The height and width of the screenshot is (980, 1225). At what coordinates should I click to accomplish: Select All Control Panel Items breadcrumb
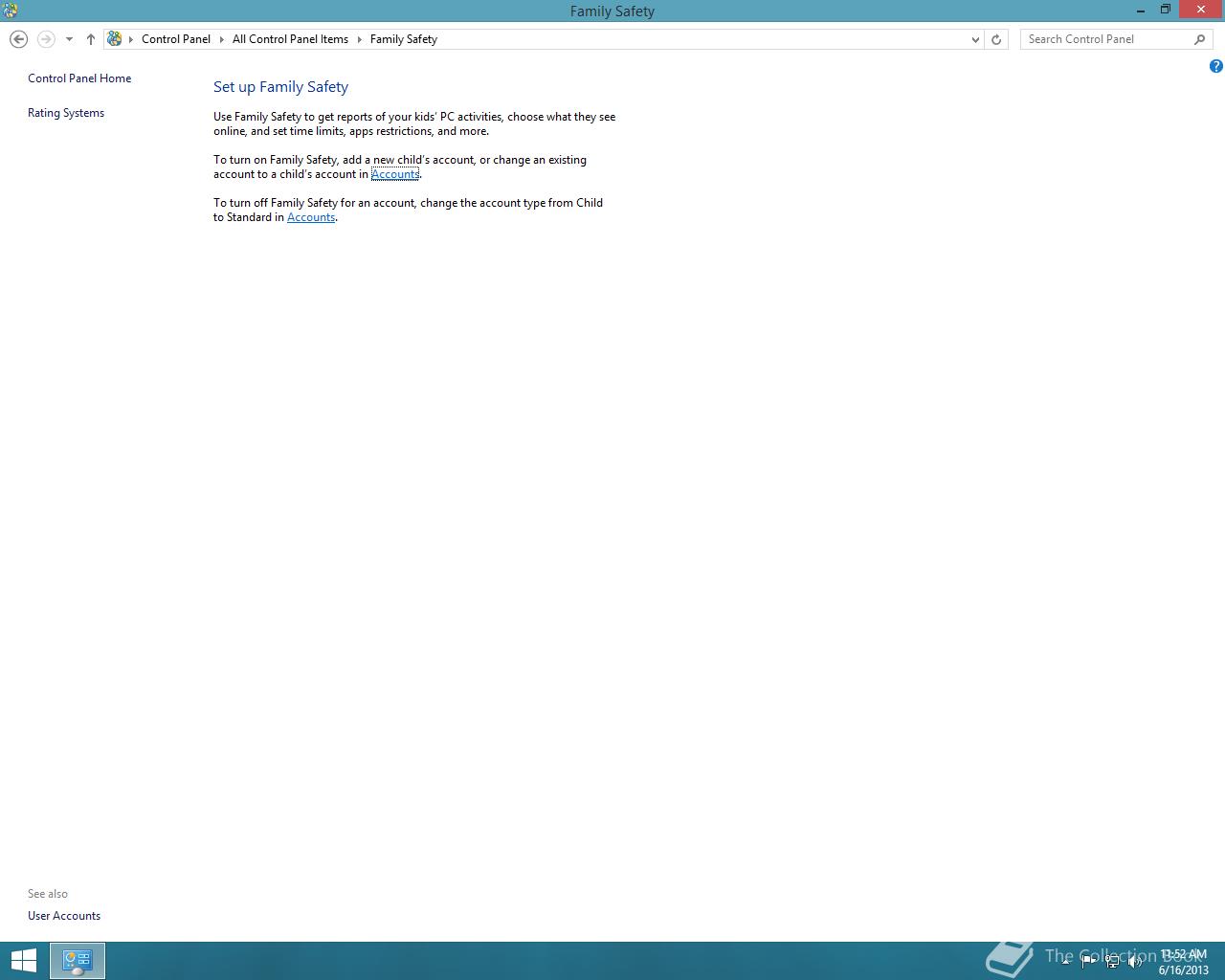point(290,39)
